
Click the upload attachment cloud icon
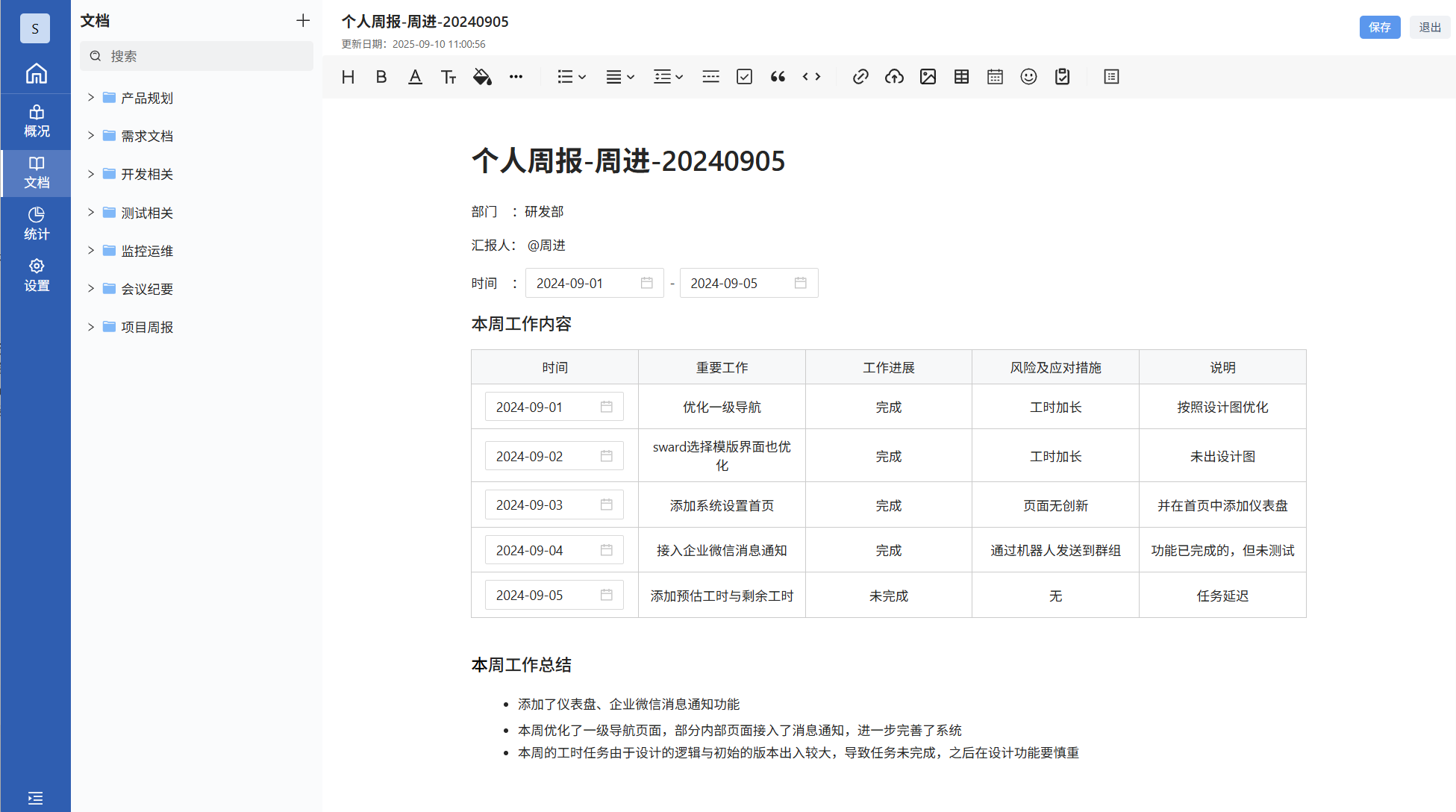(x=894, y=77)
